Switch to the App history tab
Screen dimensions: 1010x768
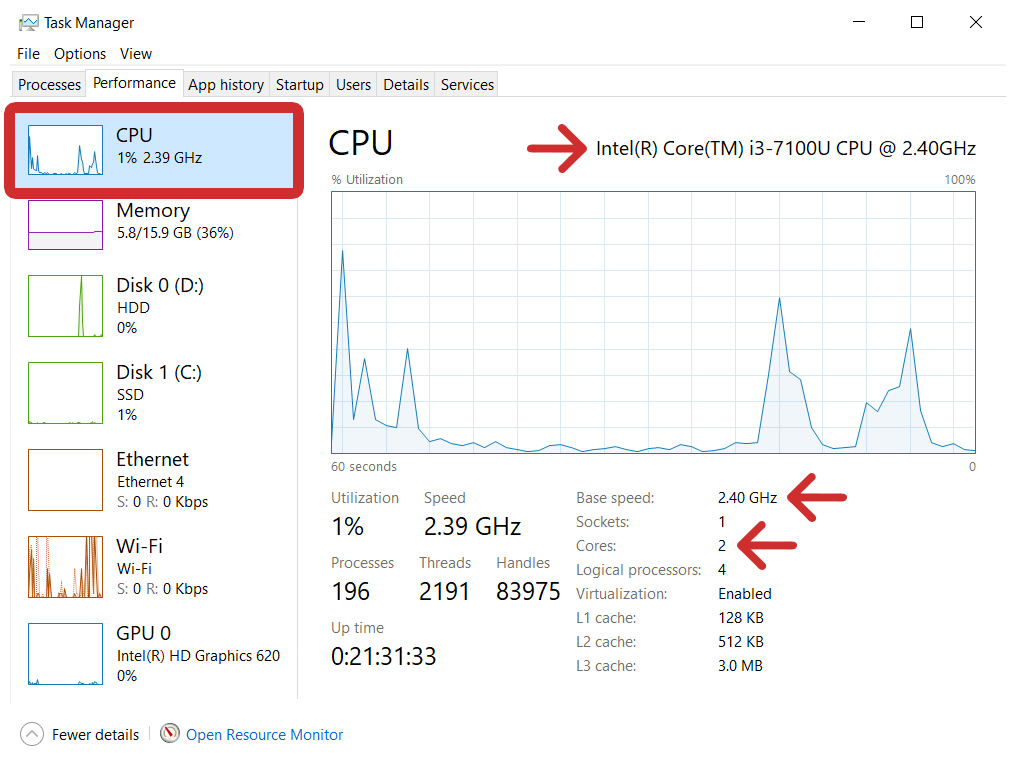coord(226,84)
